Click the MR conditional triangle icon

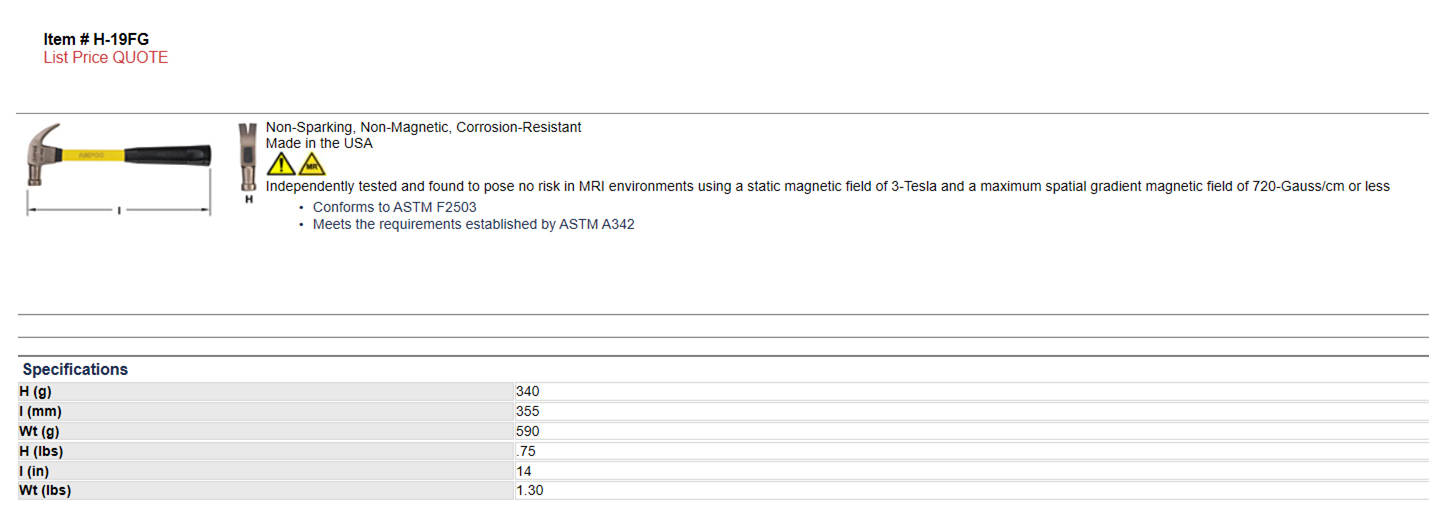pyautogui.click(x=312, y=164)
